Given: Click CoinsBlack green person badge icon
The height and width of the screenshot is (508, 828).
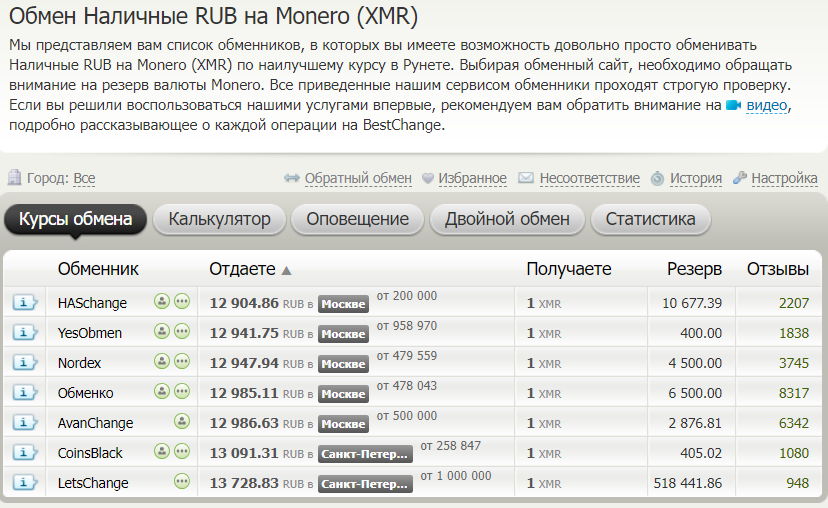Looking at the screenshot, I should coord(162,452).
